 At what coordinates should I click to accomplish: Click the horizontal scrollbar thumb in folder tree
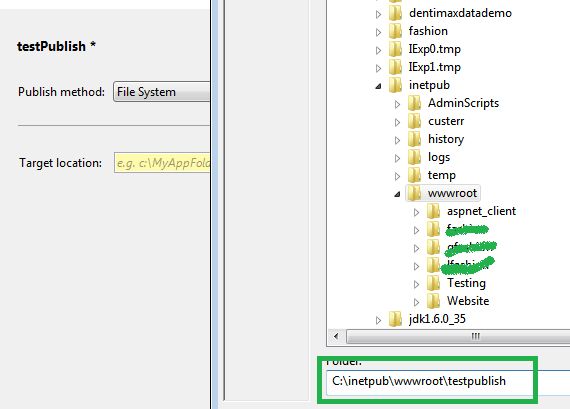(x=458, y=336)
